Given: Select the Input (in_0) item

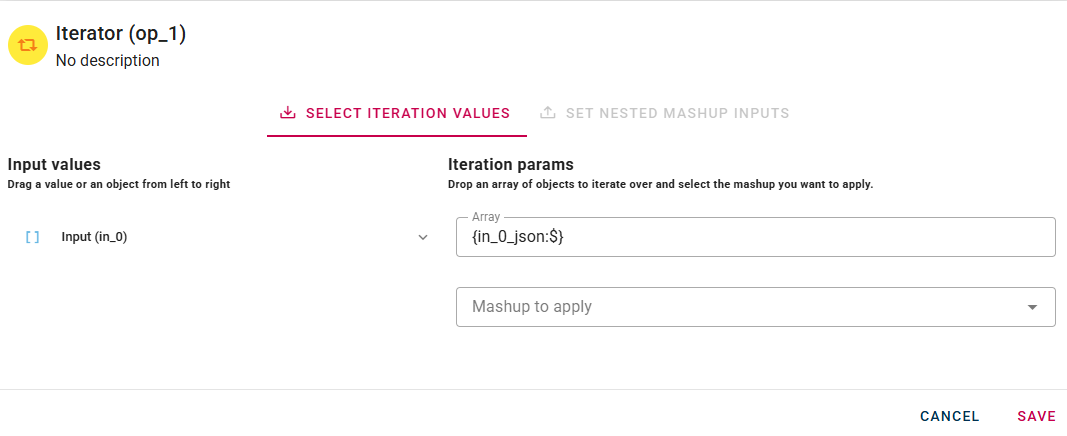Looking at the screenshot, I should pyautogui.click(x=94, y=238).
